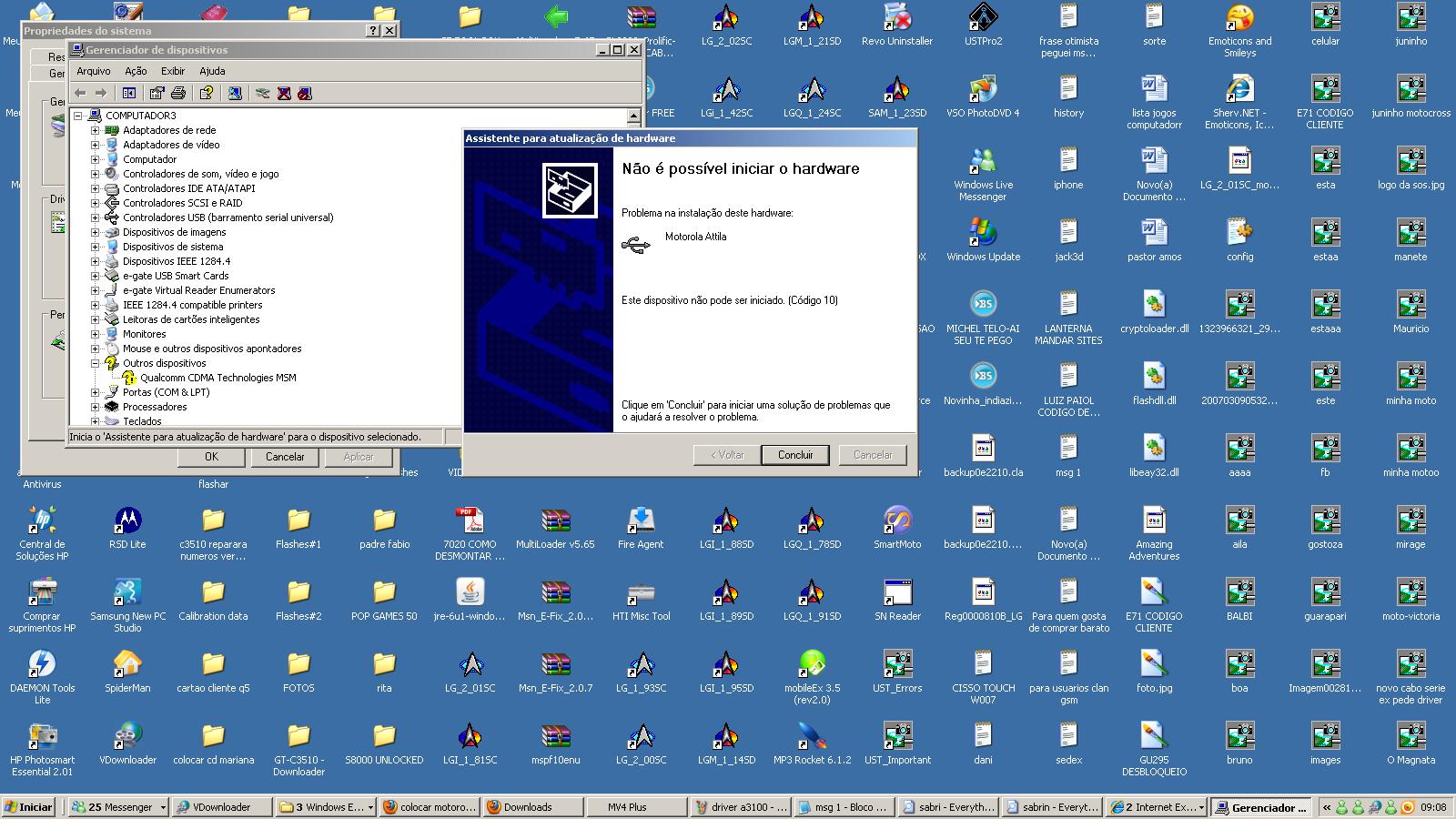
Task: Select the Calibration data folder
Action: (x=213, y=600)
